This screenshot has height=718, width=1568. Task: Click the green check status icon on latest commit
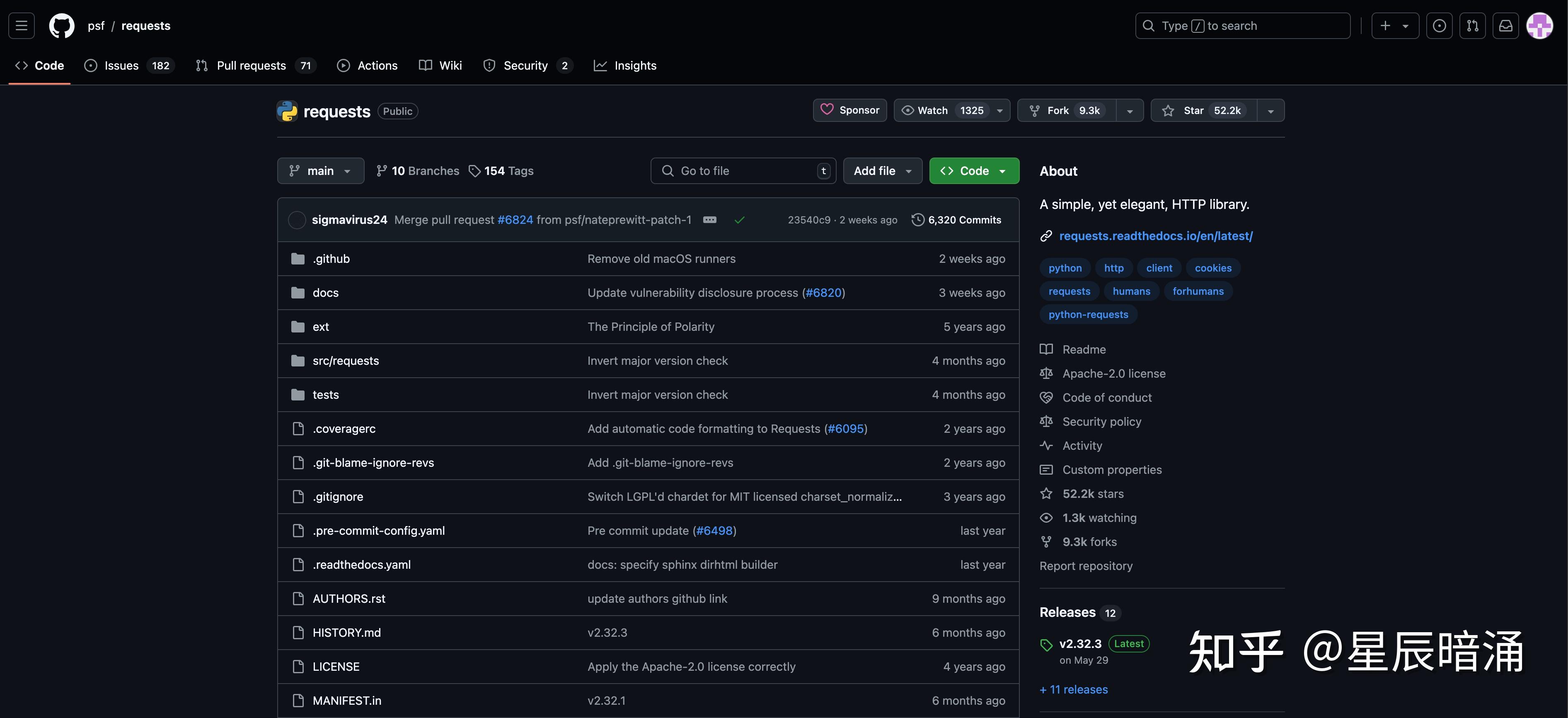click(x=740, y=220)
